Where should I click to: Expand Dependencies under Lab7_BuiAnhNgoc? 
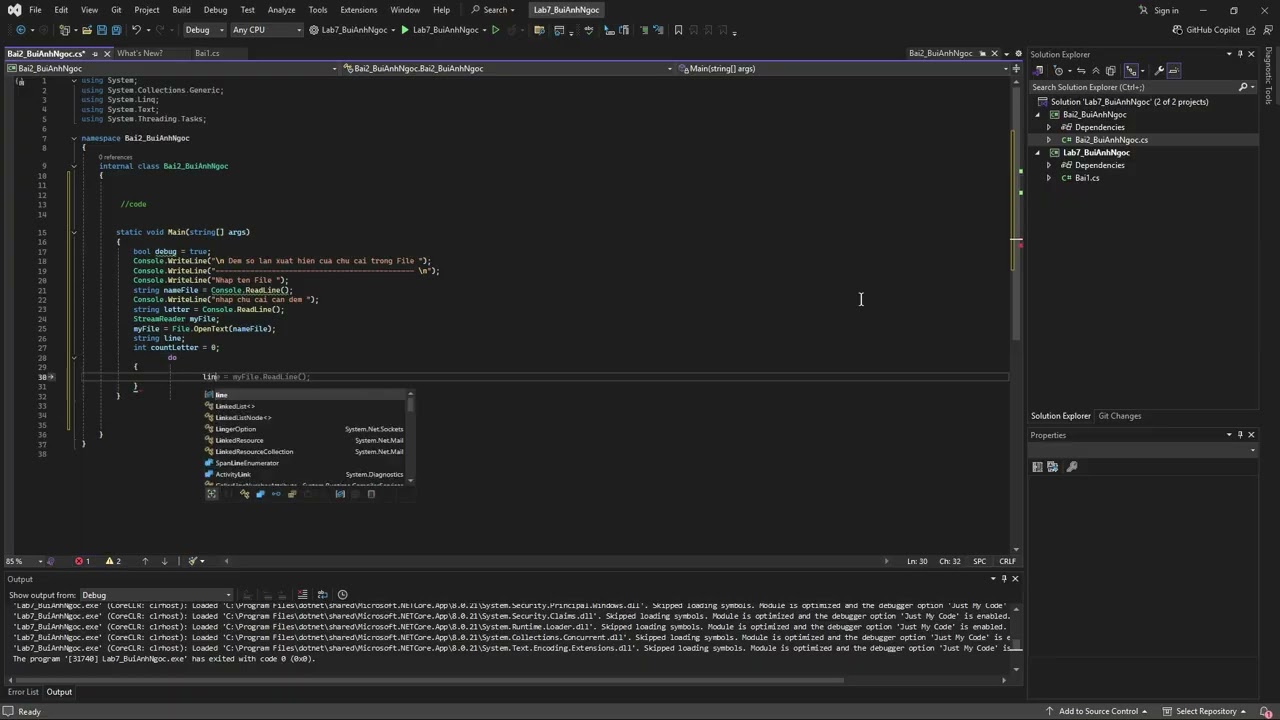[x=1049, y=165]
